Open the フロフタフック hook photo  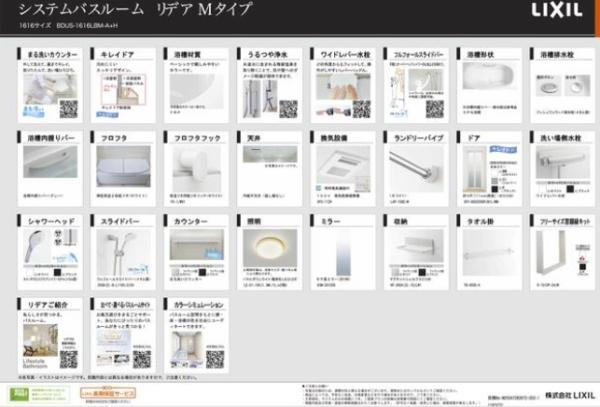[x=197, y=169]
